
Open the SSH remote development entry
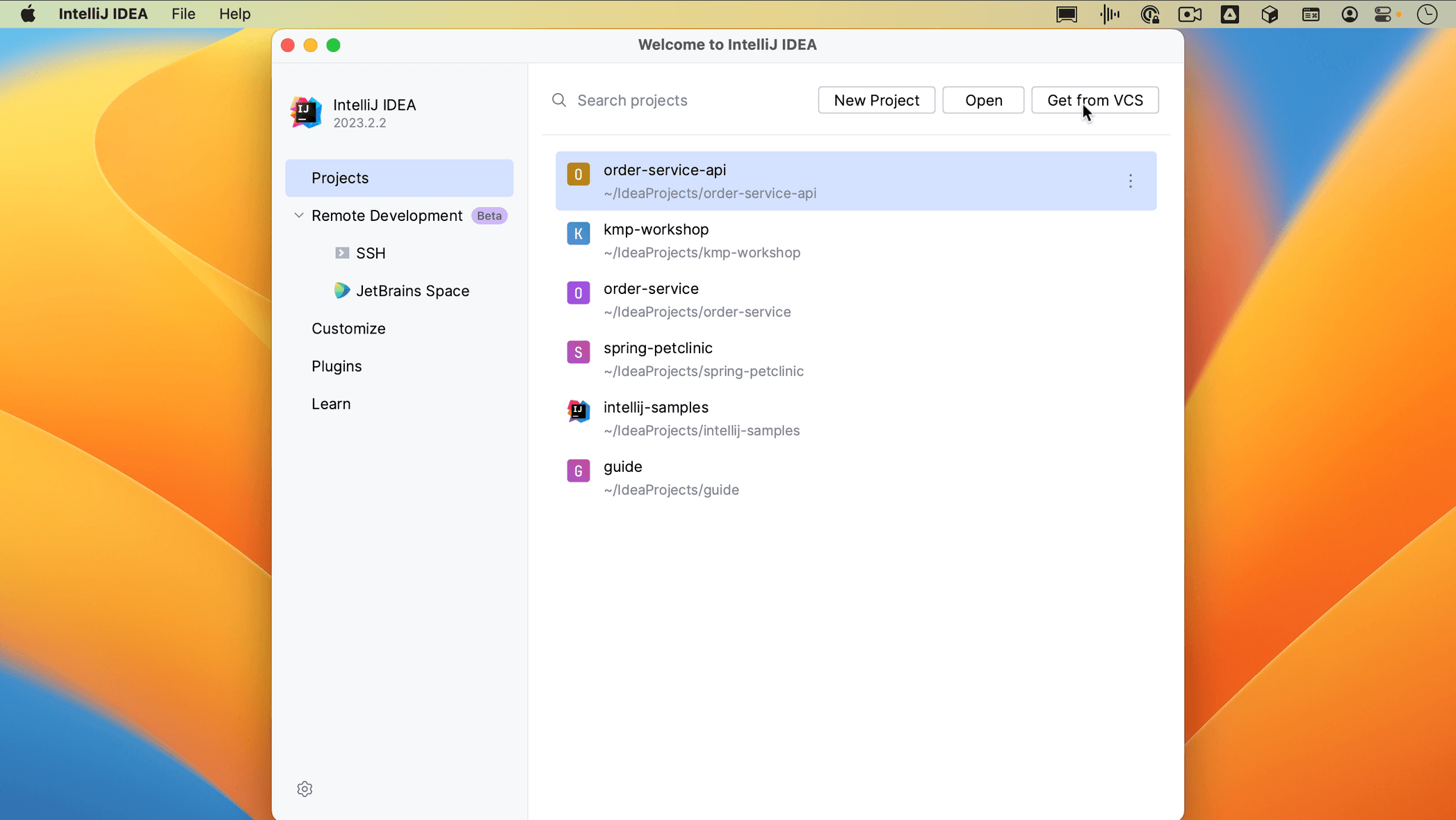pos(370,253)
